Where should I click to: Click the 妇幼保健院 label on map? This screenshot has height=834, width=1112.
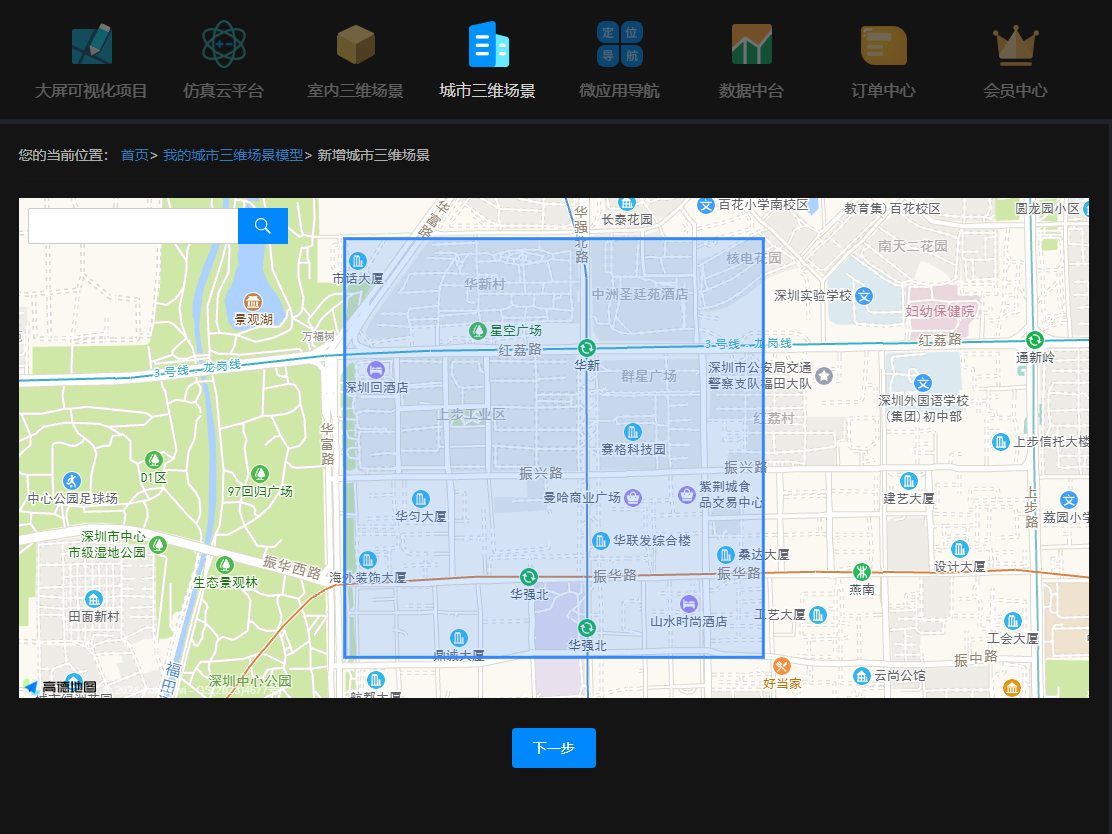tap(940, 311)
